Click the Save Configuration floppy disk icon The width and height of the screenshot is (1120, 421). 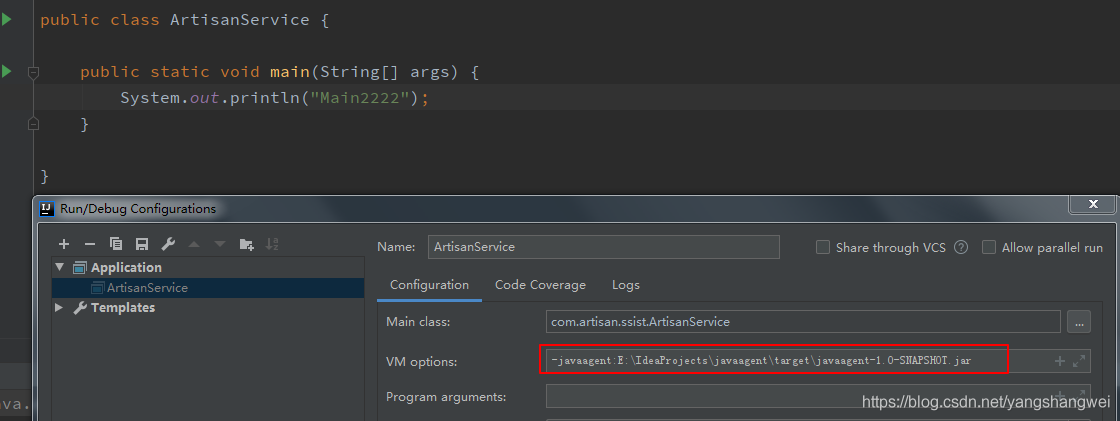[x=142, y=244]
